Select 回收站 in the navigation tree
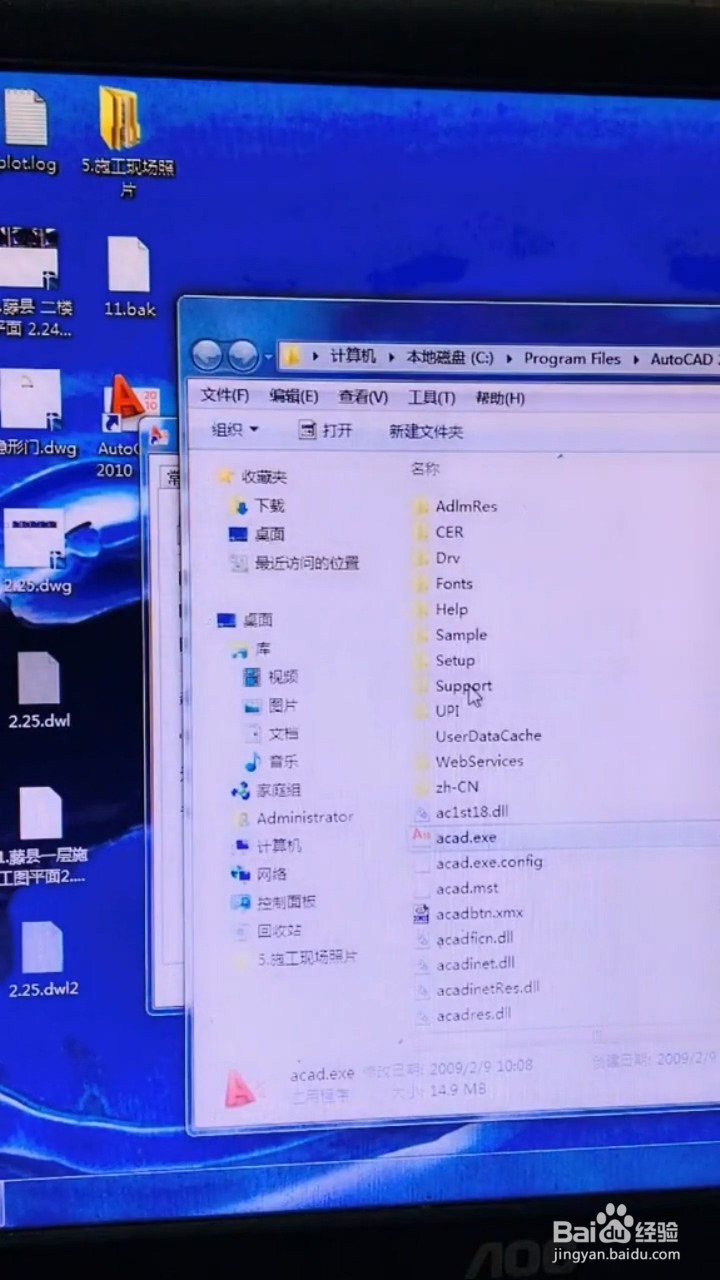Screen dimensions: 720x1280 pos(266,930)
